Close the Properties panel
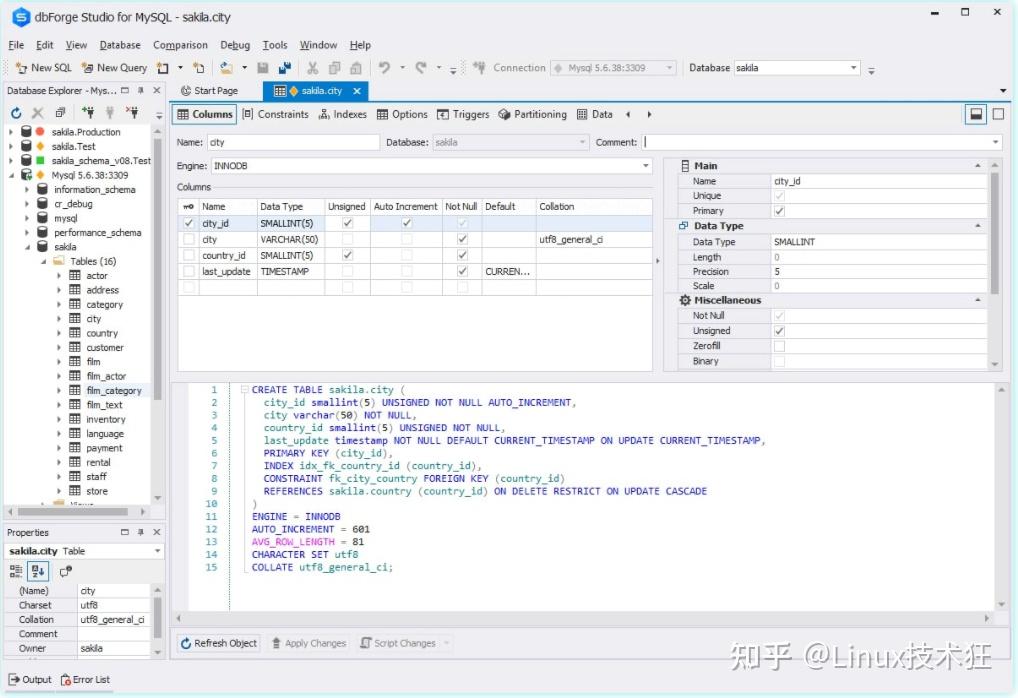This screenshot has height=698, width=1018. tap(156, 532)
